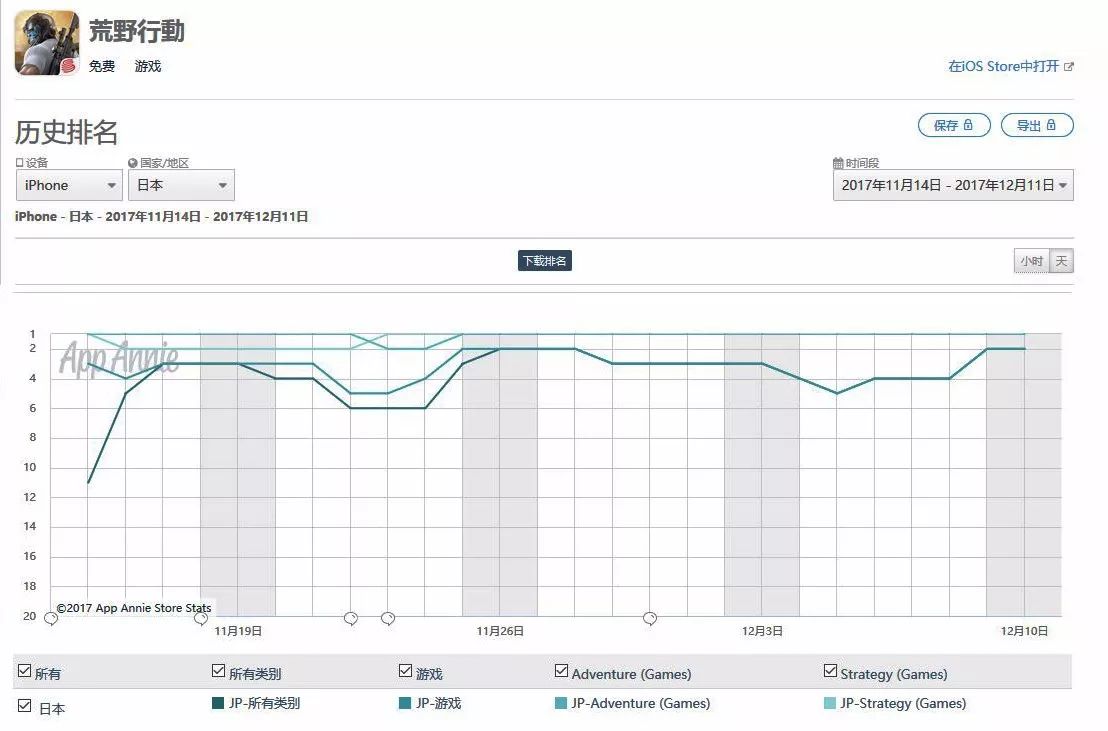
Task: Click the calendar icon next to 时间段
Action: coord(838,163)
